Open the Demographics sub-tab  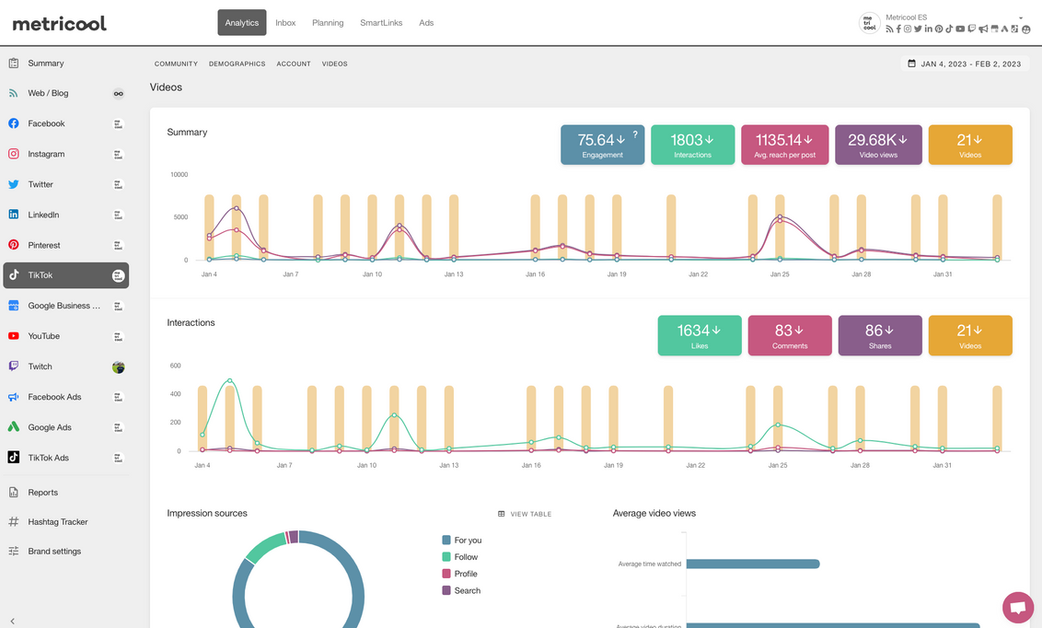click(x=237, y=64)
